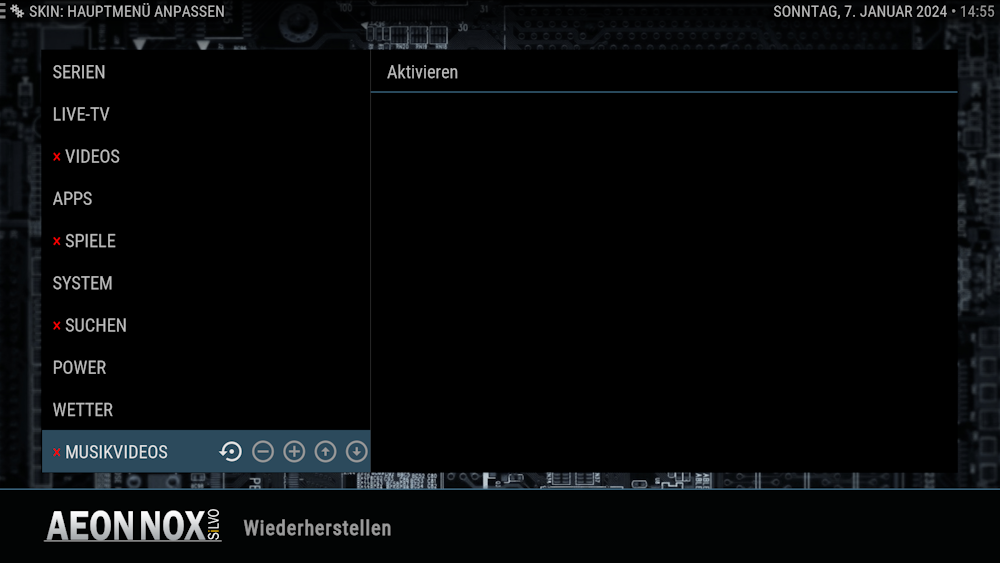Select the LIVE-TV menu entry
Screen dimensions: 1000x563
[x=206, y=114]
